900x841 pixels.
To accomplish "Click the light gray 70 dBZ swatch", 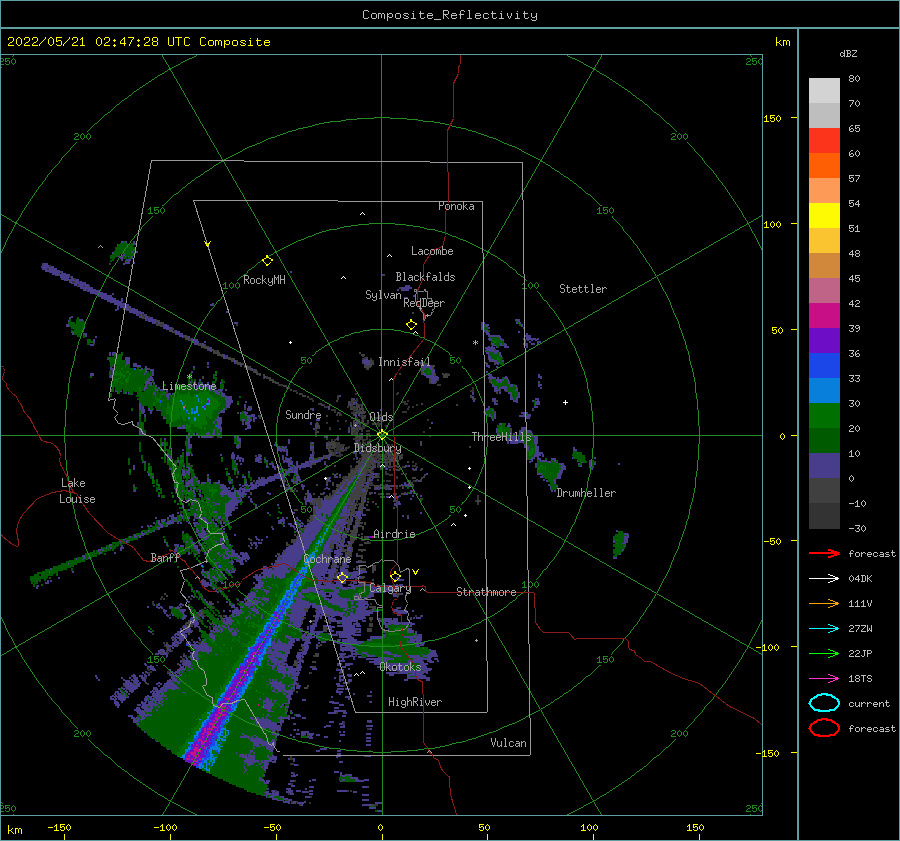I will pos(824,91).
